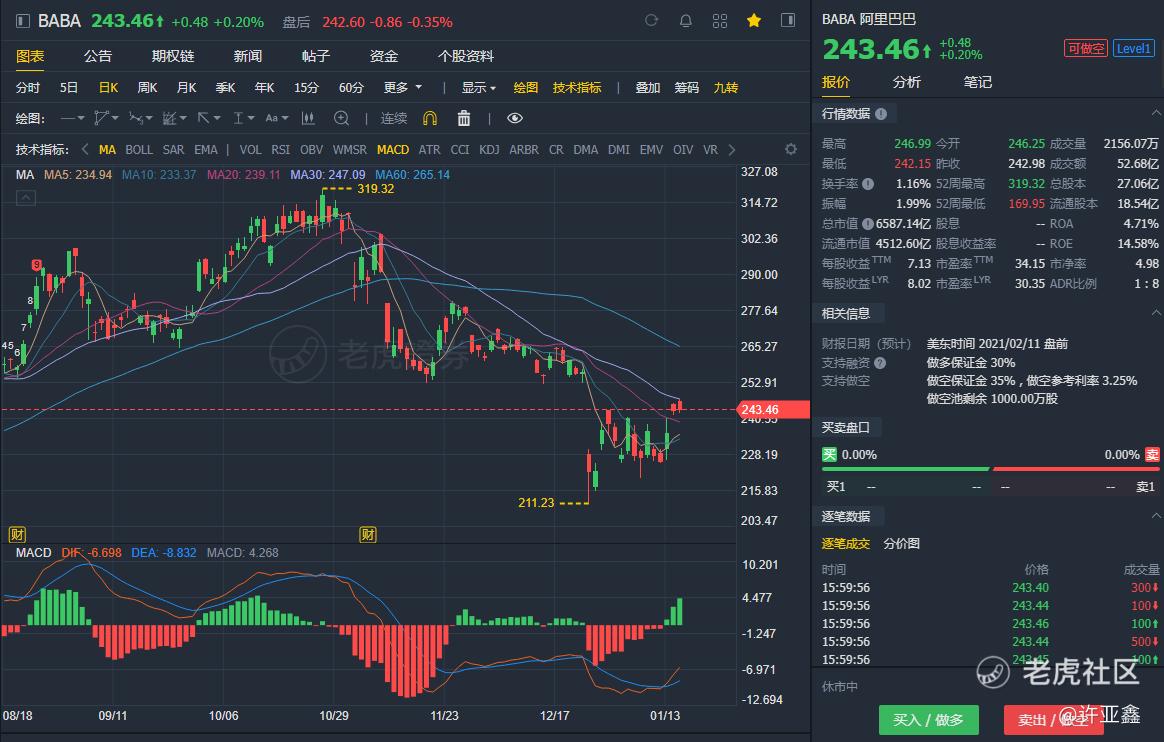Click the left 财 earnings marker
This screenshot has width=1164, height=742.
pyautogui.click(x=17, y=534)
